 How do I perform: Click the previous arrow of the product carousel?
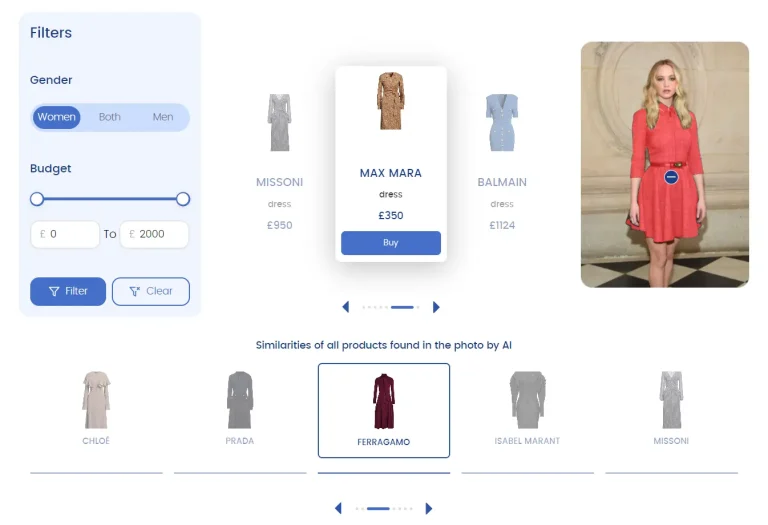pyautogui.click(x=346, y=307)
